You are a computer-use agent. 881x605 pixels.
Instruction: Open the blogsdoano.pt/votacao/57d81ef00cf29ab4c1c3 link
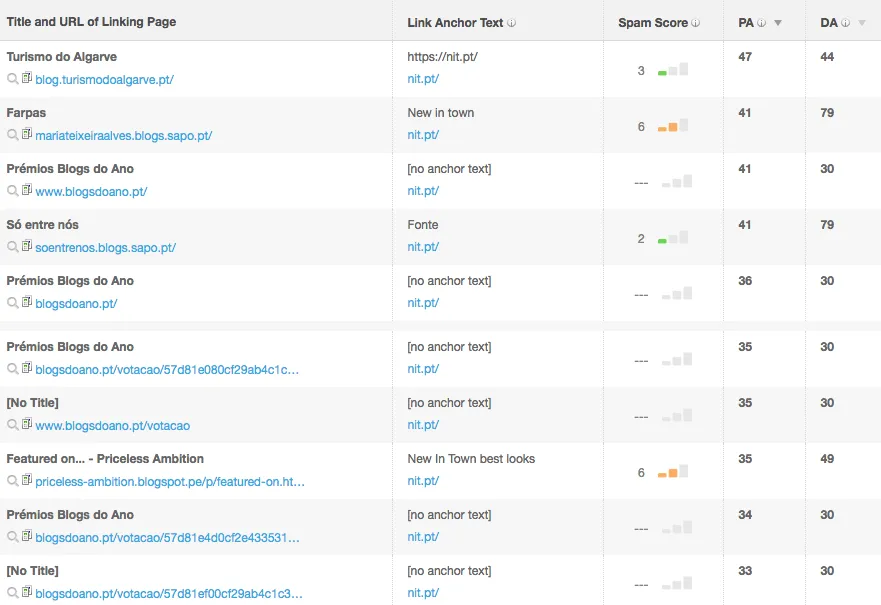pyautogui.click(x=169, y=594)
